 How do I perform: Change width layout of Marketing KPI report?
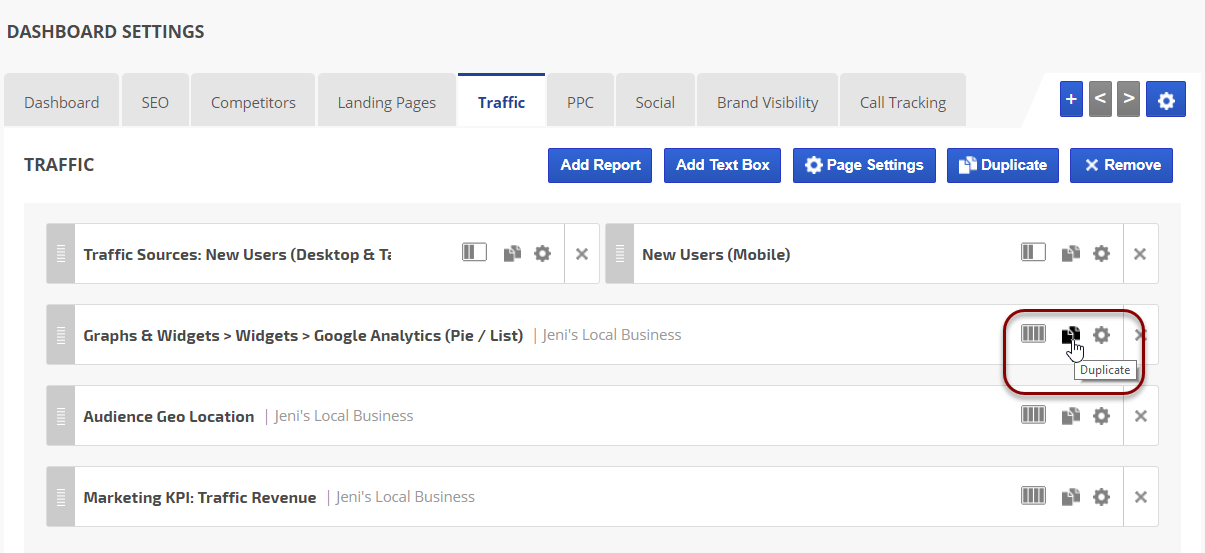pyautogui.click(x=1033, y=496)
